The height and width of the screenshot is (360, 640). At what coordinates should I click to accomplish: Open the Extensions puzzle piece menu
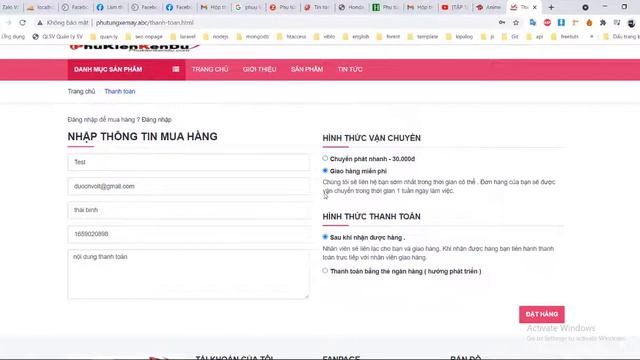click(603, 23)
